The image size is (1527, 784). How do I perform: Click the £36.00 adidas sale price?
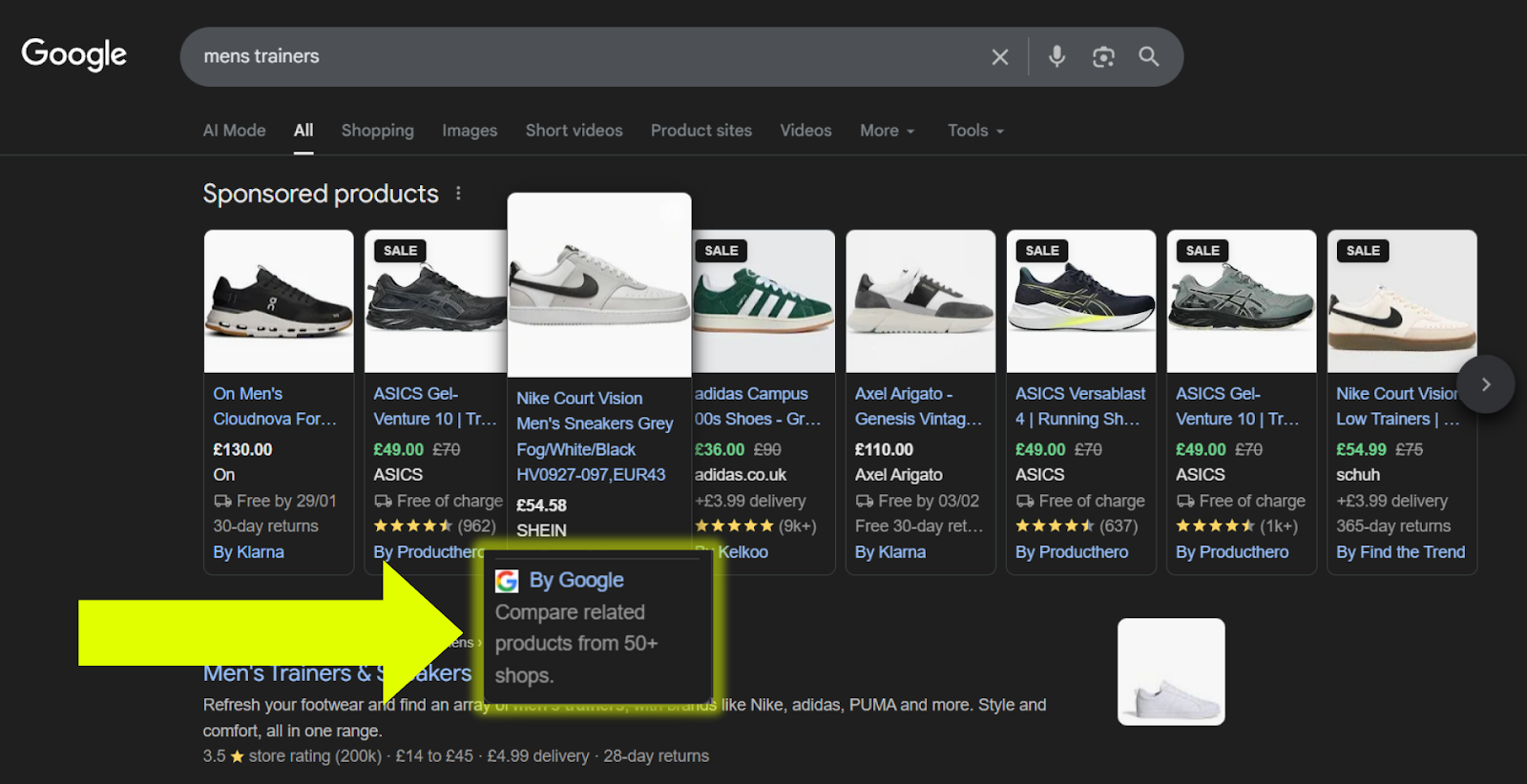click(720, 449)
